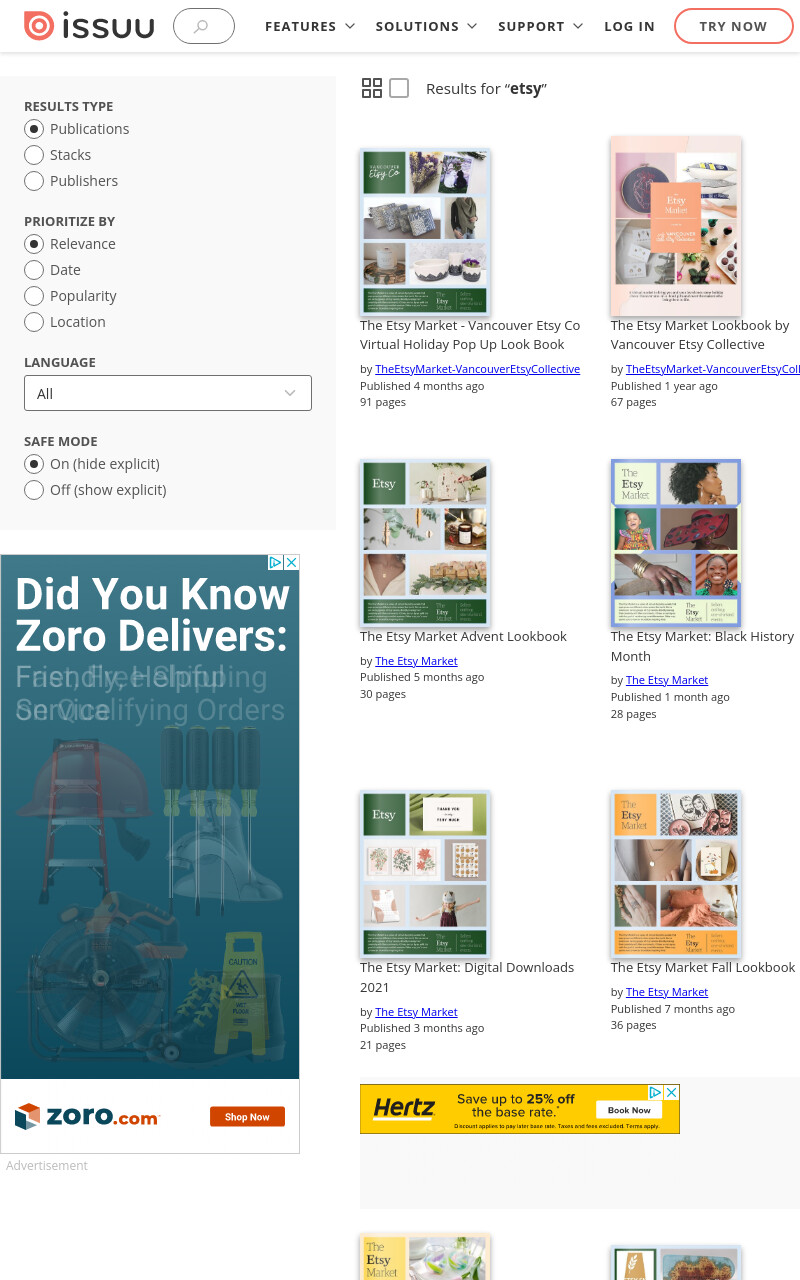800x1280 pixels.
Task: Expand the Solutions menu
Action: 427,26
